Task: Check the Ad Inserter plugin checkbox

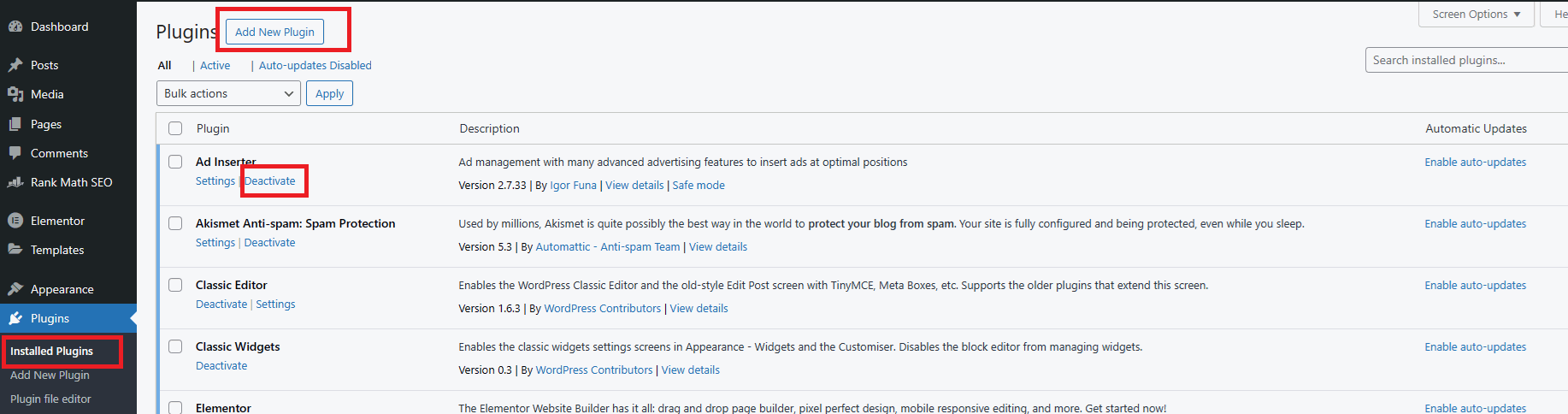Action: click(175, 162)
